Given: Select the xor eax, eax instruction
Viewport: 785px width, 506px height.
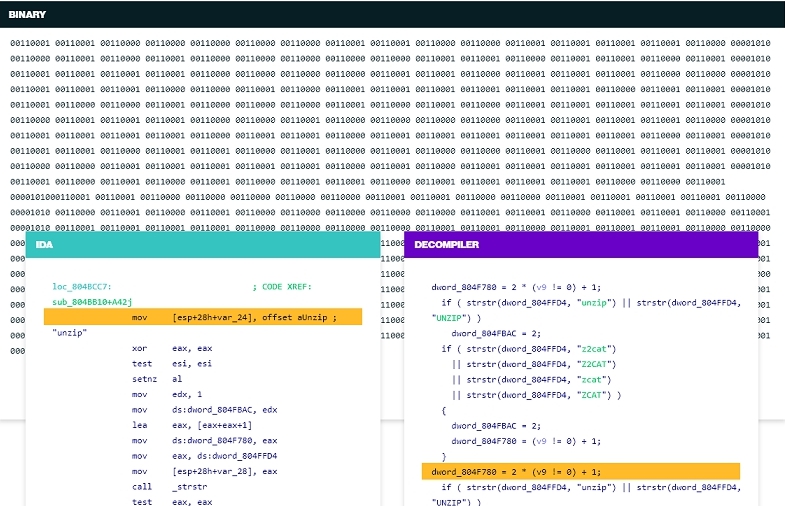Looking at the screenshot, I should [x=172, y=348].
